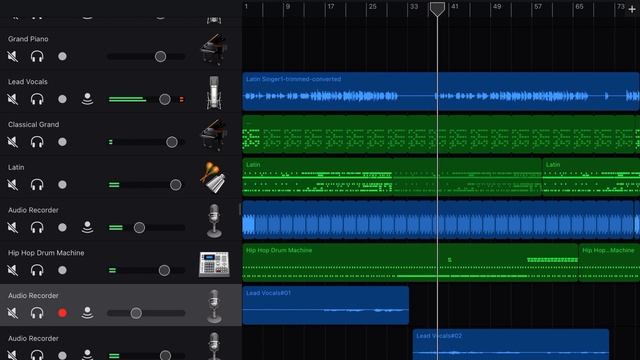Viewport: 640px width, 360px height.
Task: Tap the playhead handle on the ruler
Action: (x=437, y=9)
